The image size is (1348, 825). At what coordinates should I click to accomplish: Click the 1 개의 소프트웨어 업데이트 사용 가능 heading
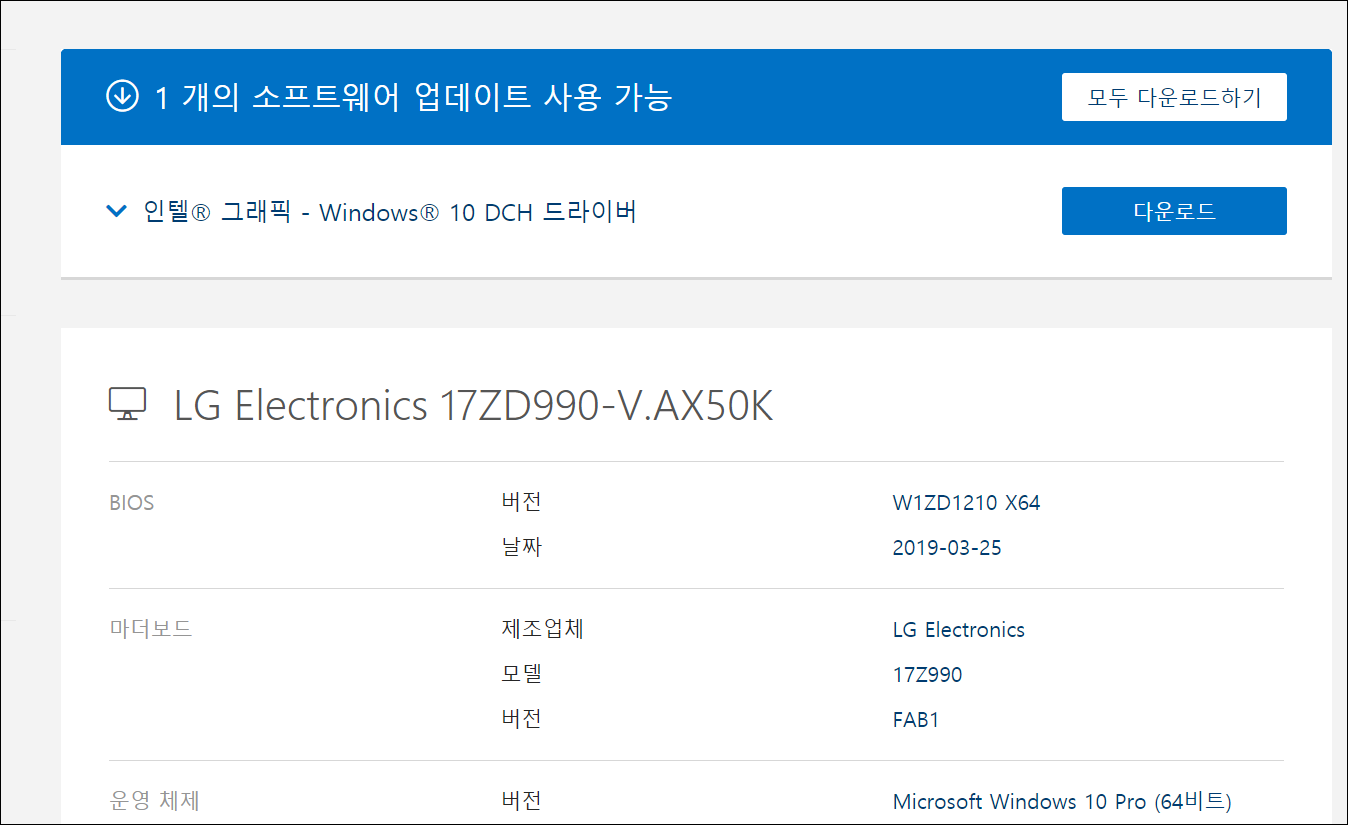pyautogui.click(x=413, y=97)
